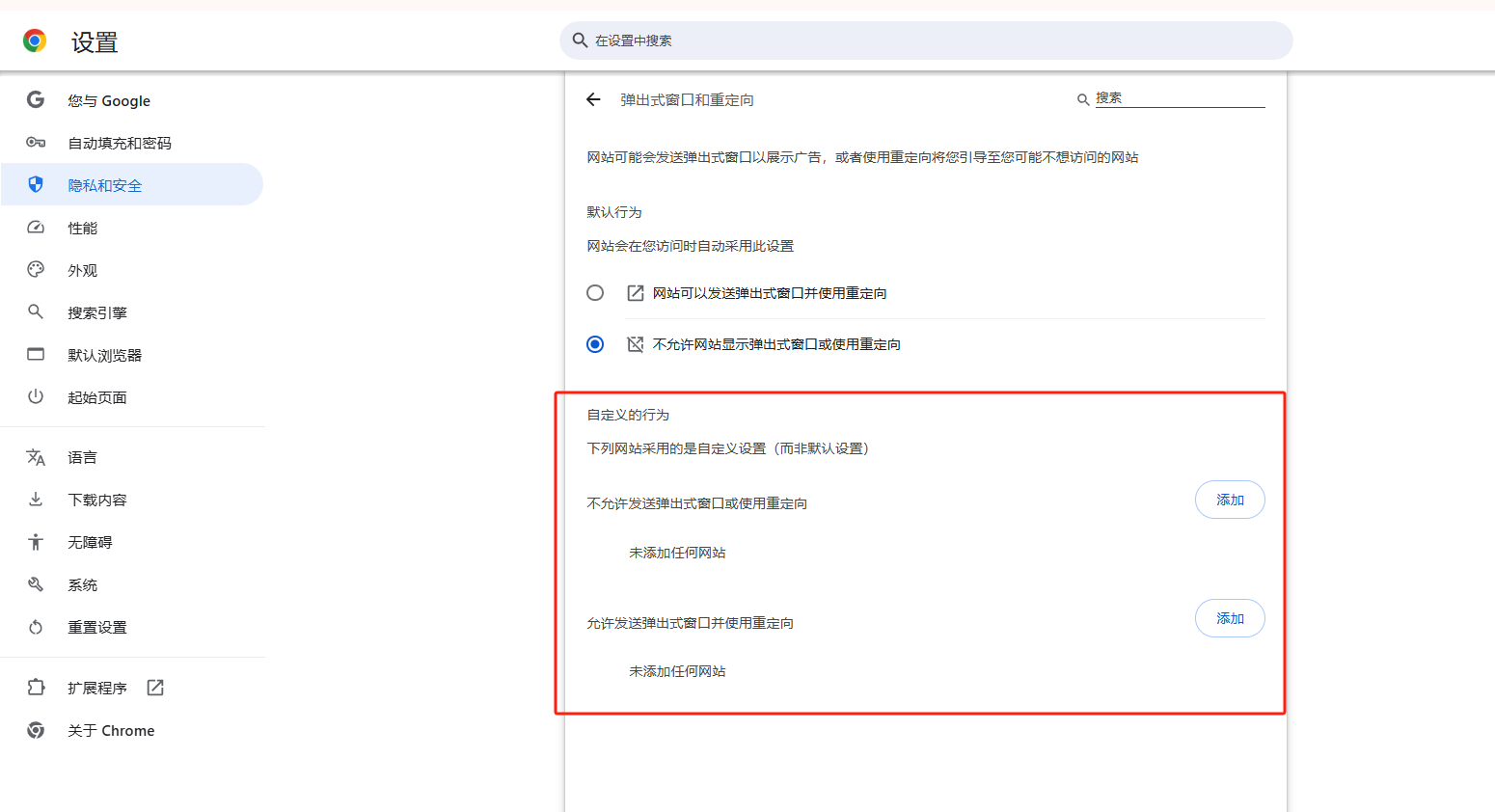This screenshot has width=1495, height=812.
Task: Click 未添加任何网站 under the allowed list
Action: point(677,671)
